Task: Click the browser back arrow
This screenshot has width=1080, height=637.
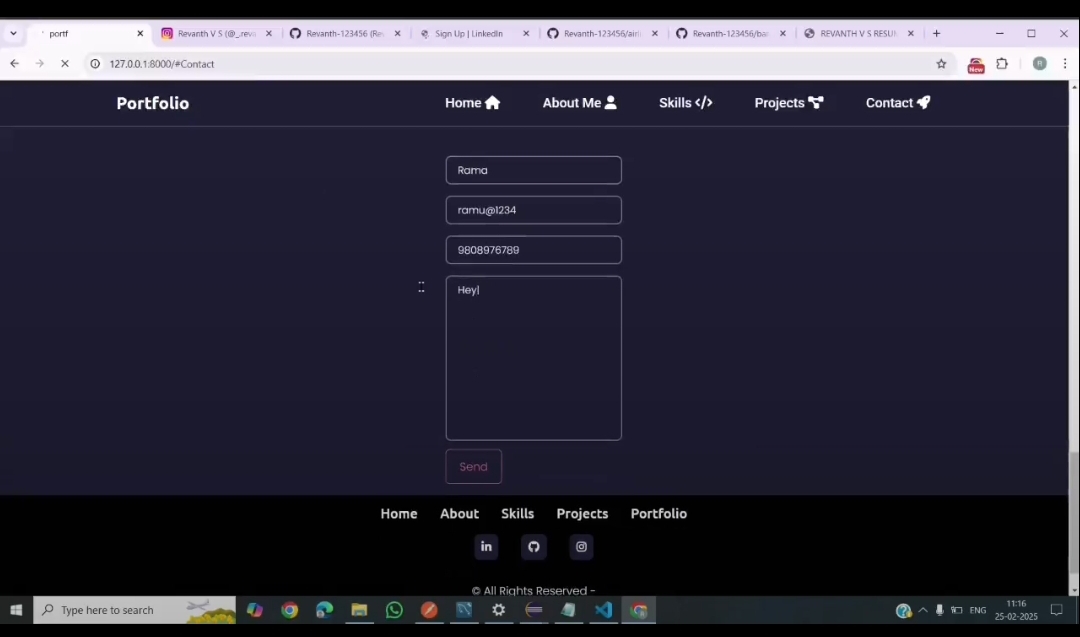Action: (14, 63)
